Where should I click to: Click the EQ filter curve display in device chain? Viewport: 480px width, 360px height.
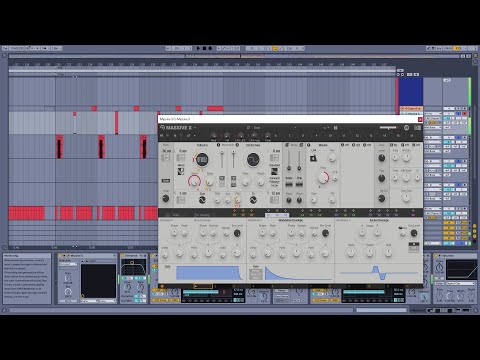pos(133,267)
